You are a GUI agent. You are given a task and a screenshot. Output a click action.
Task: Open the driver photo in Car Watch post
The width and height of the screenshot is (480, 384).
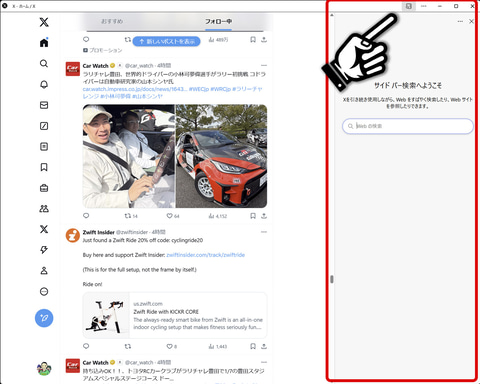[129, 156]
